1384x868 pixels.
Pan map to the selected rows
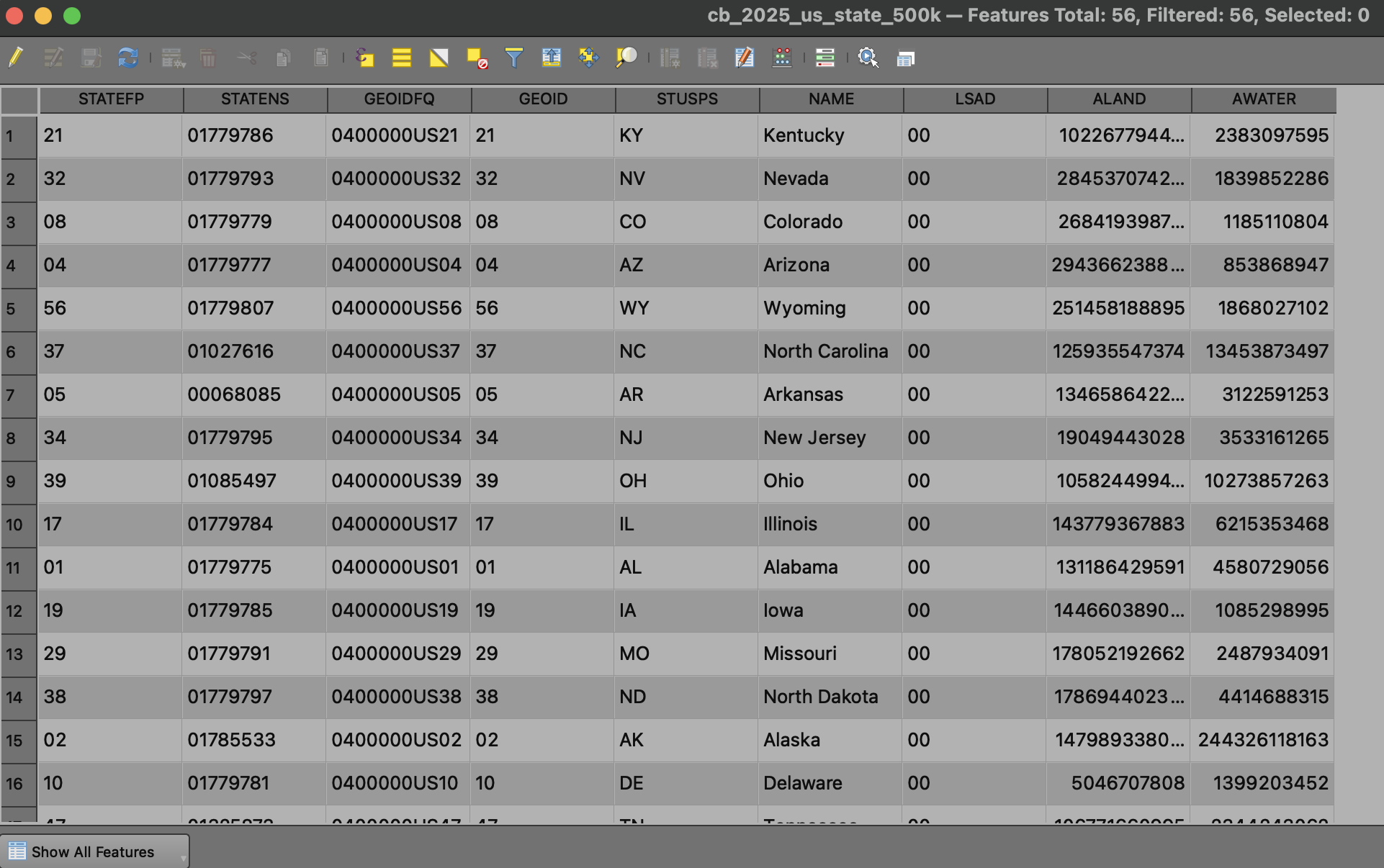(x=589, y=58)
